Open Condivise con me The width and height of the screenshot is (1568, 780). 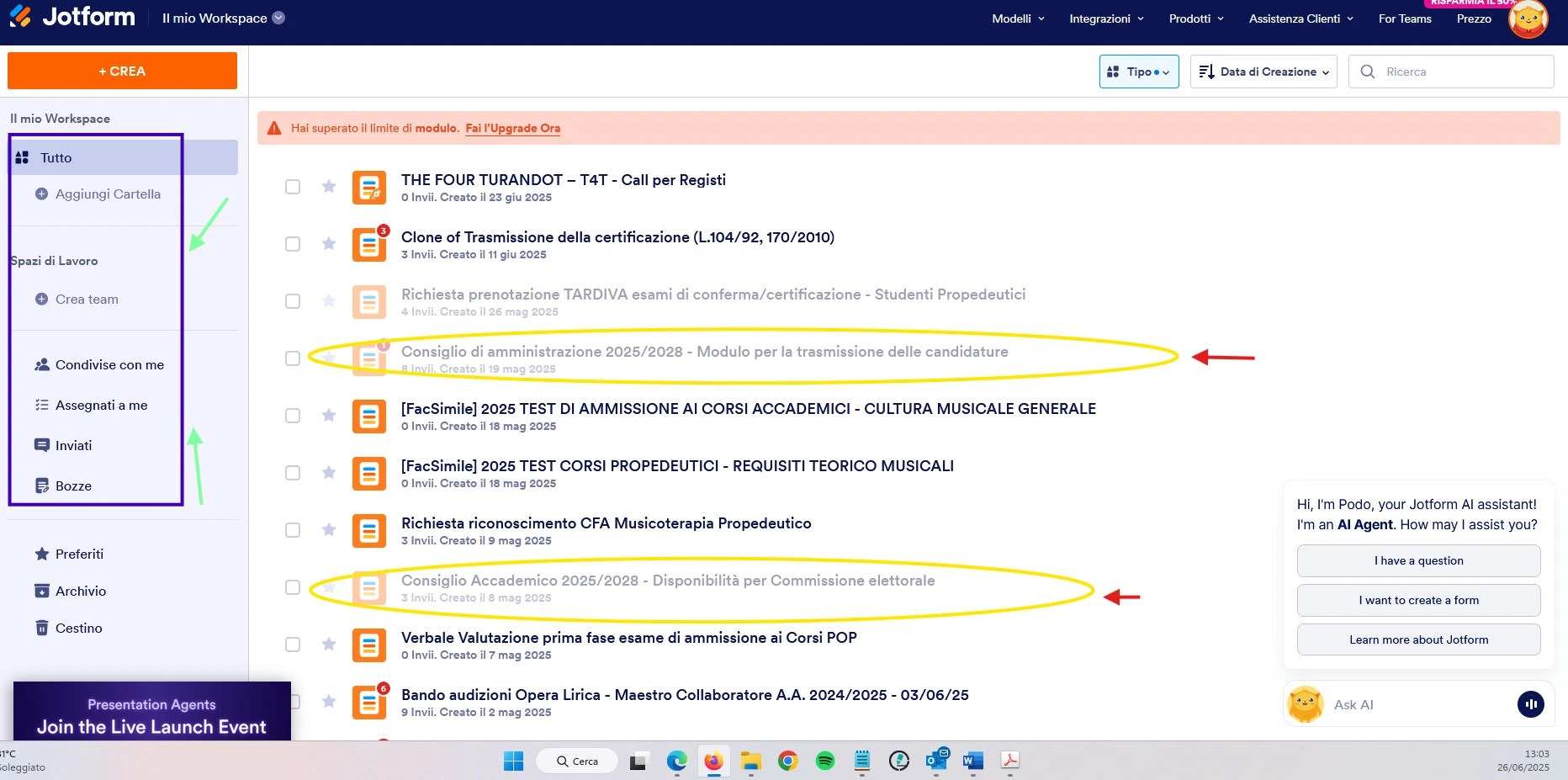109,364
